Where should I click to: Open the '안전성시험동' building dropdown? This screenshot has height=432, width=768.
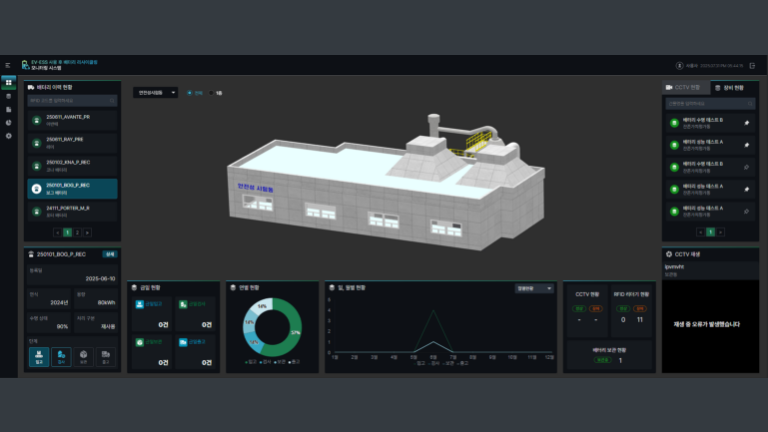[155, 93]
